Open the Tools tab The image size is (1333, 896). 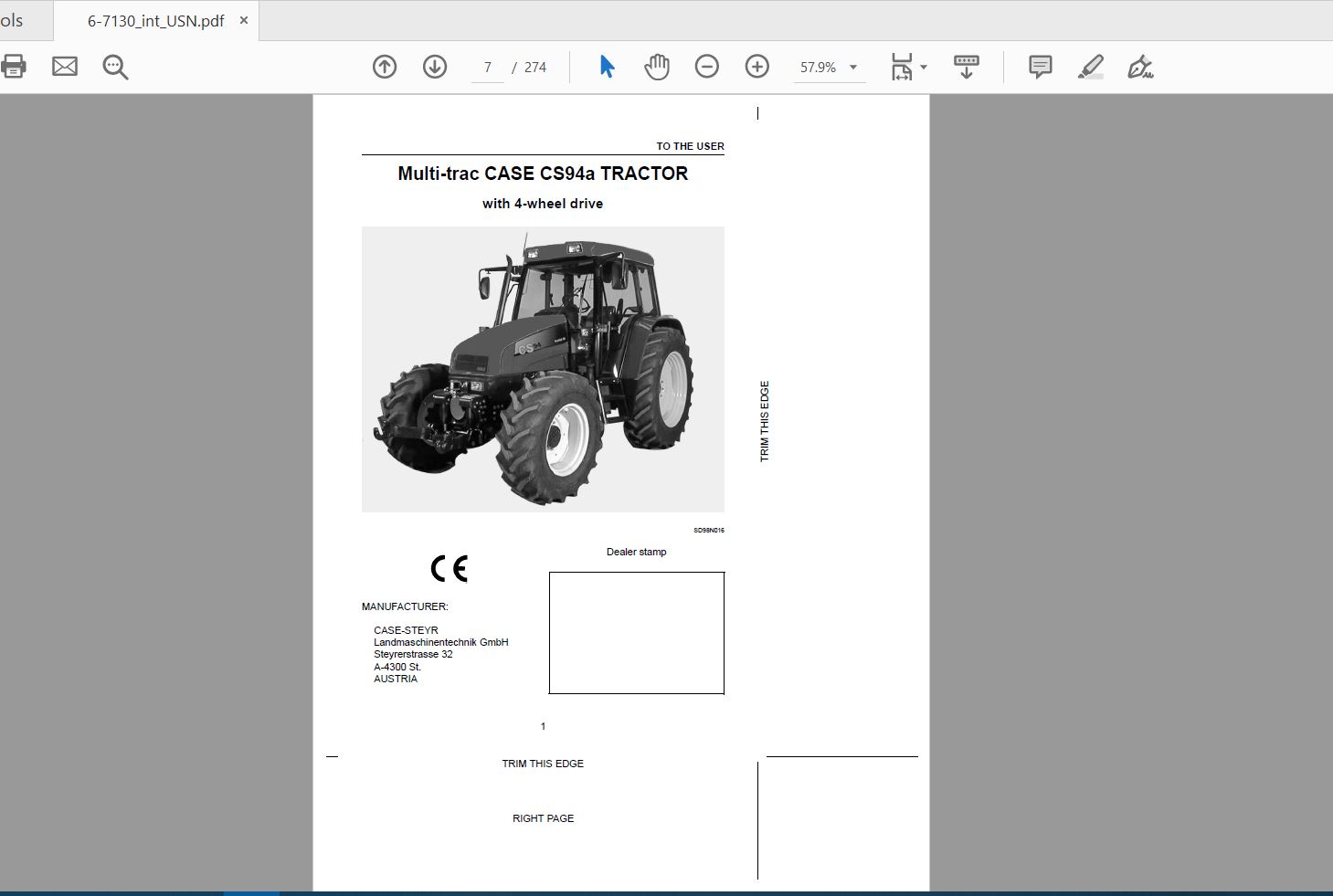point(13,20)
